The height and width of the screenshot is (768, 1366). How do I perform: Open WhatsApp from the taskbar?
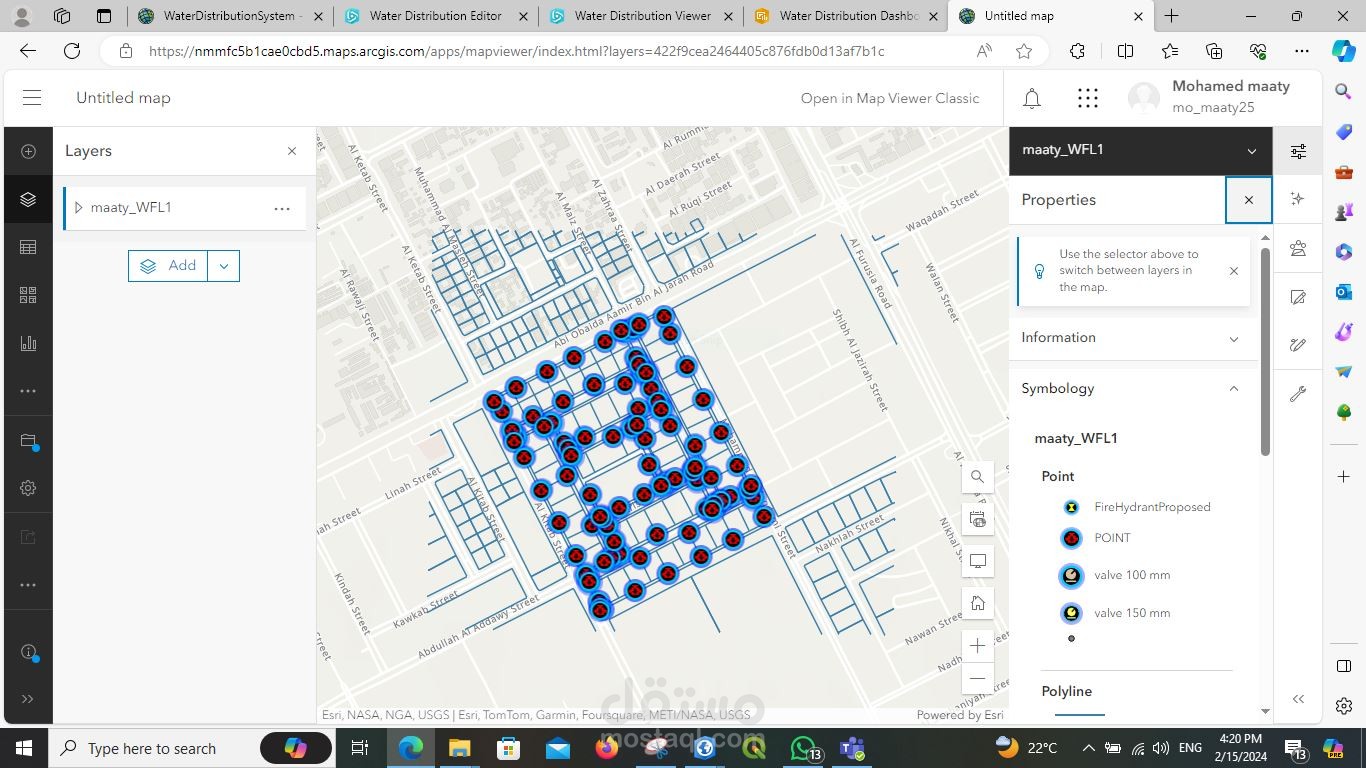click(803, 748)
